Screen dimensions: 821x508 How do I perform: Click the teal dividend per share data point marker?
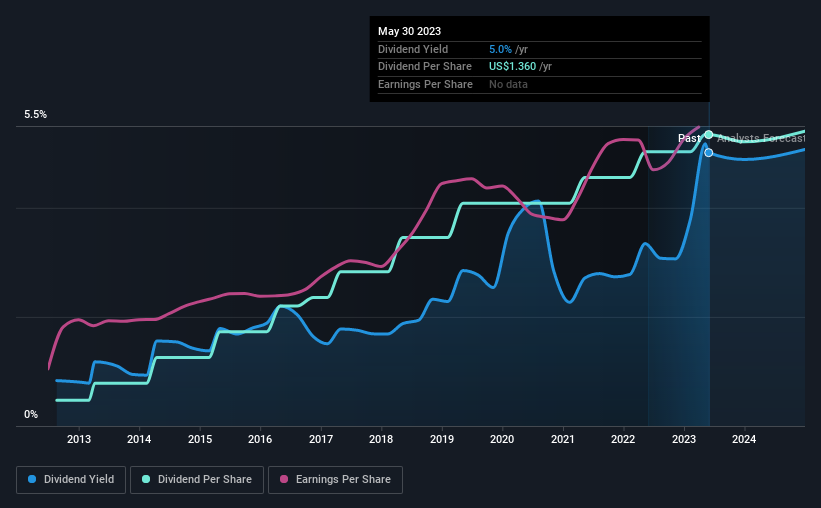[708, 135]
